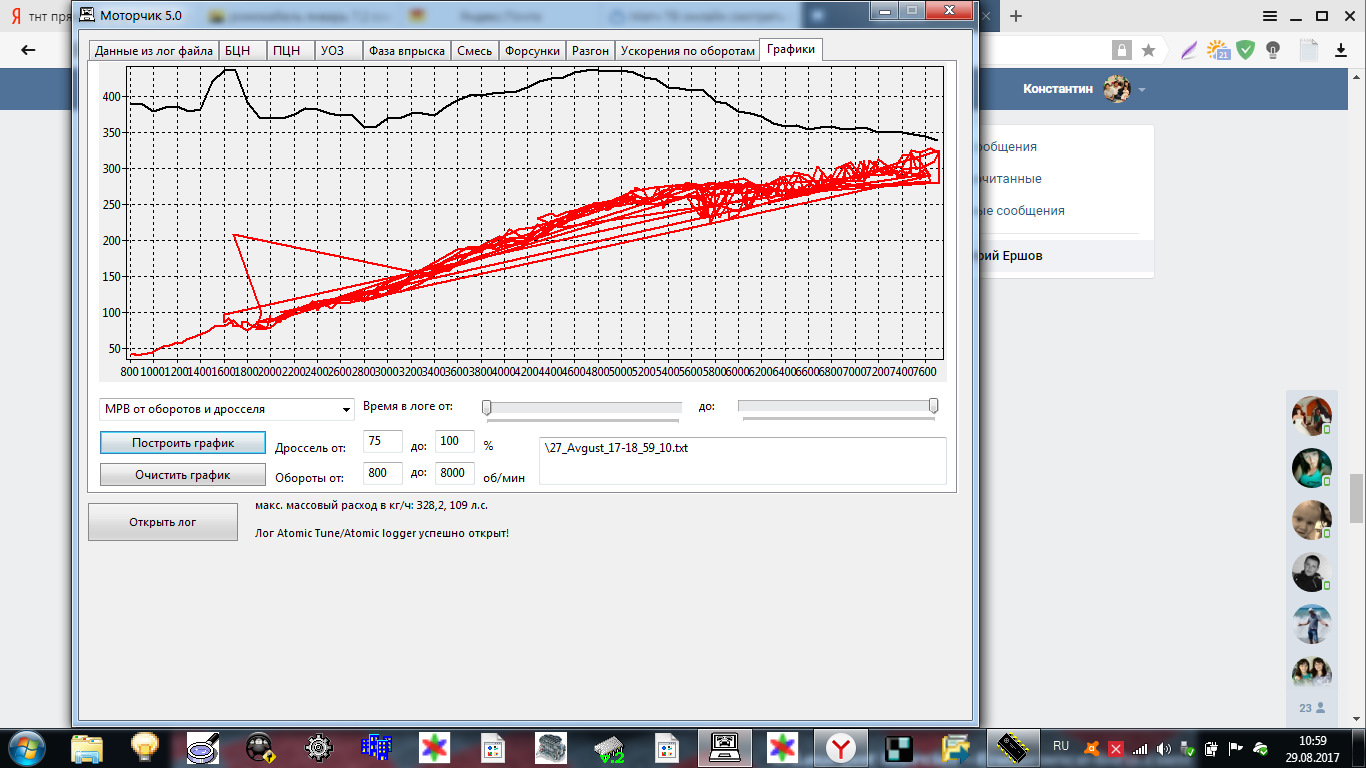
Task: Expand the Константин profile menu arrow
Action: 1141,90
